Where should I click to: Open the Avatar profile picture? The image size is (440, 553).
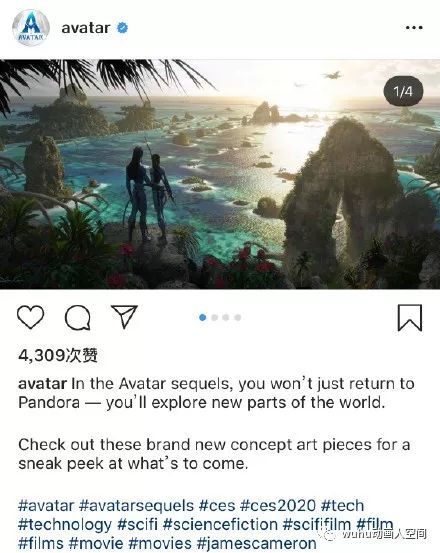pos(31,28)
